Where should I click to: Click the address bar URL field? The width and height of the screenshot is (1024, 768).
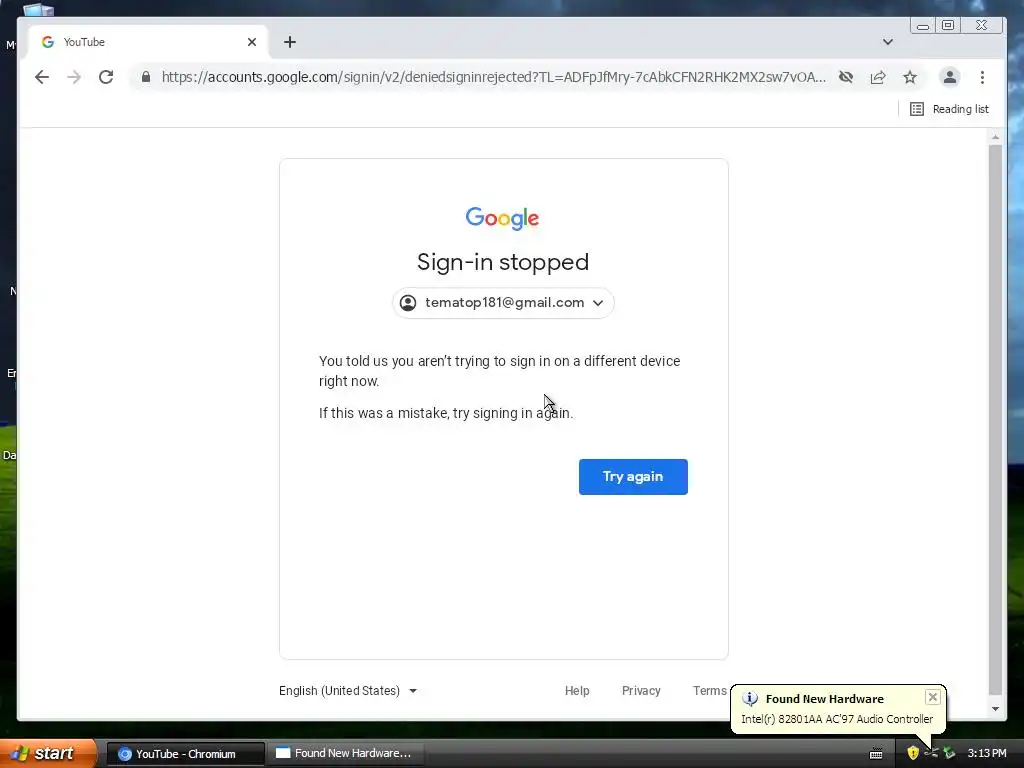493,77
